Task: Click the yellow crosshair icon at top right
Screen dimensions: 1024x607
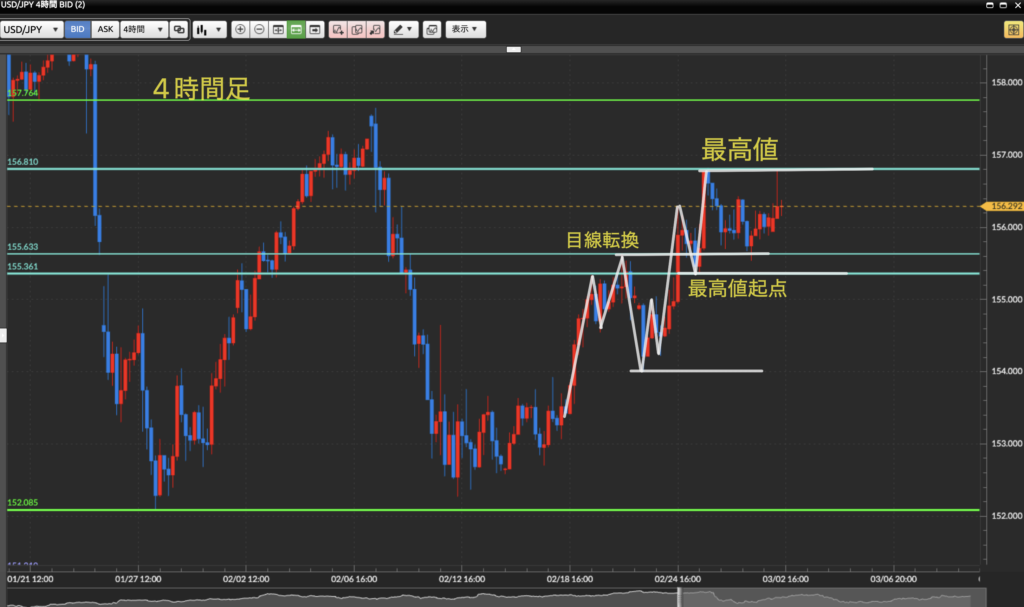Action: pos(1011,30)
